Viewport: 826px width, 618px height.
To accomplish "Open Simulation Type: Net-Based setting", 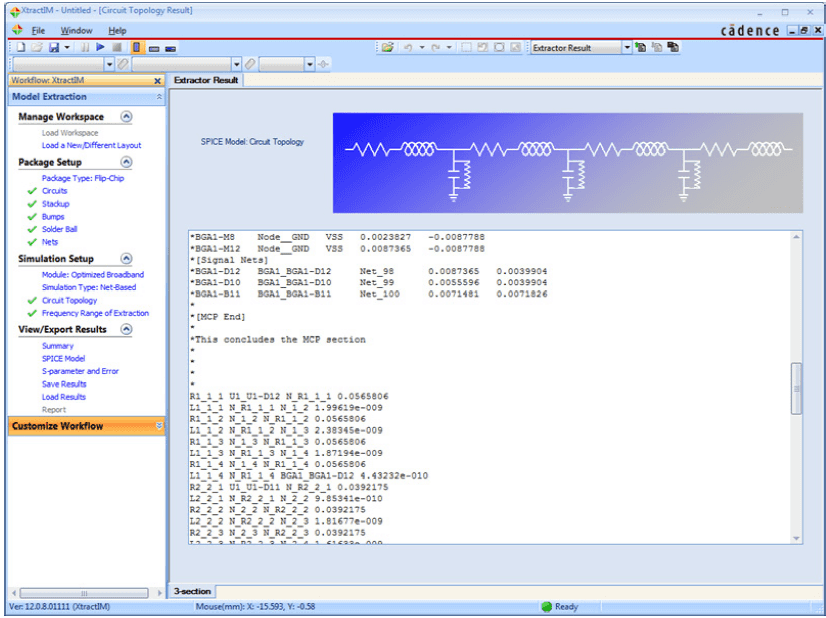I will point(89,287).
